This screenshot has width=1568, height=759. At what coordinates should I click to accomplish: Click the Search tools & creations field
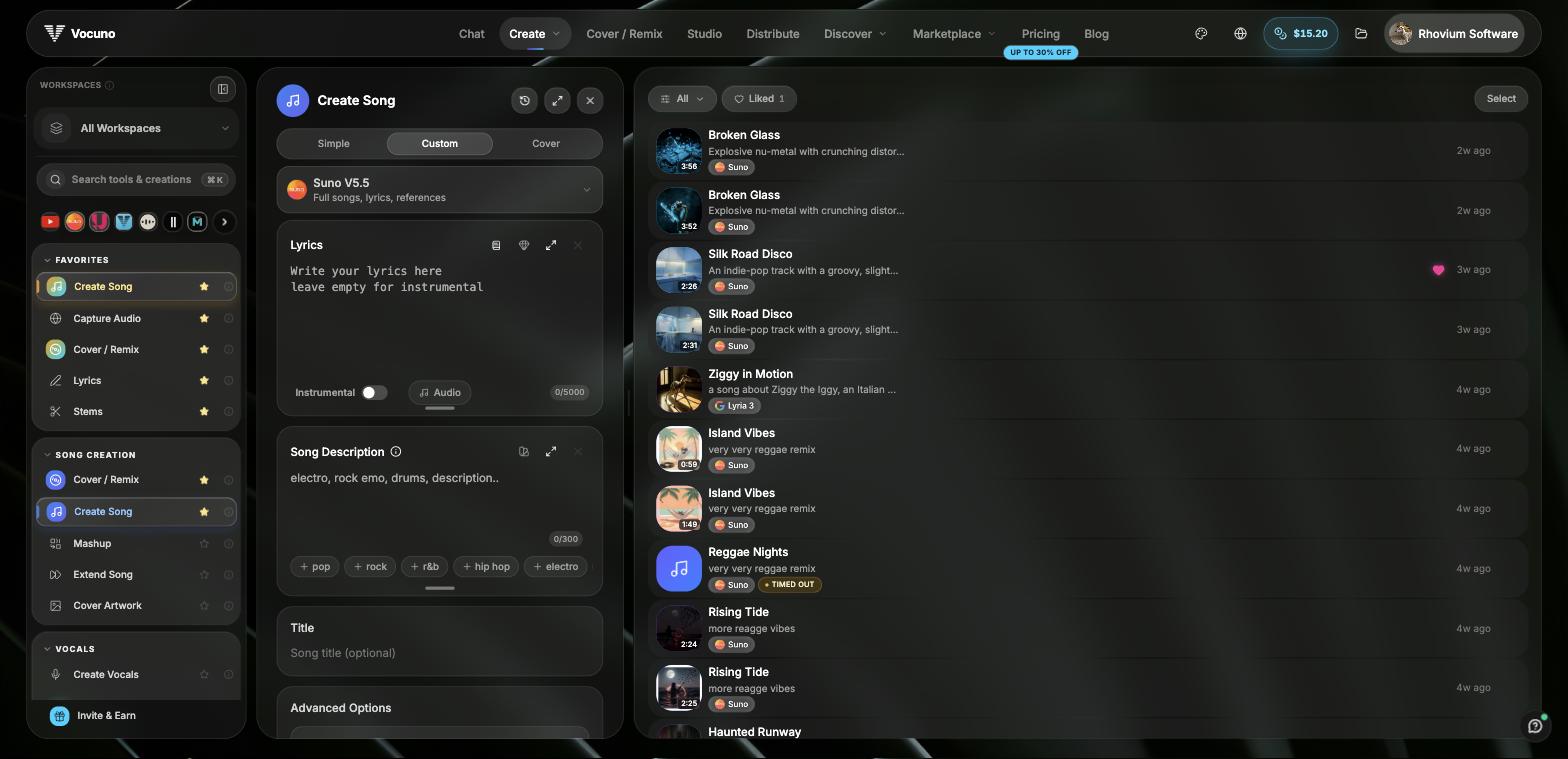136,180
